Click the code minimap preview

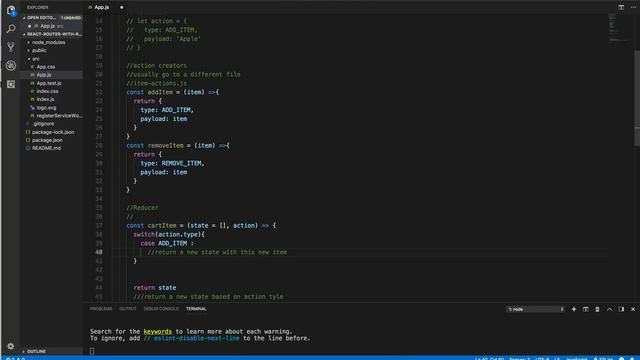(619, 28)
